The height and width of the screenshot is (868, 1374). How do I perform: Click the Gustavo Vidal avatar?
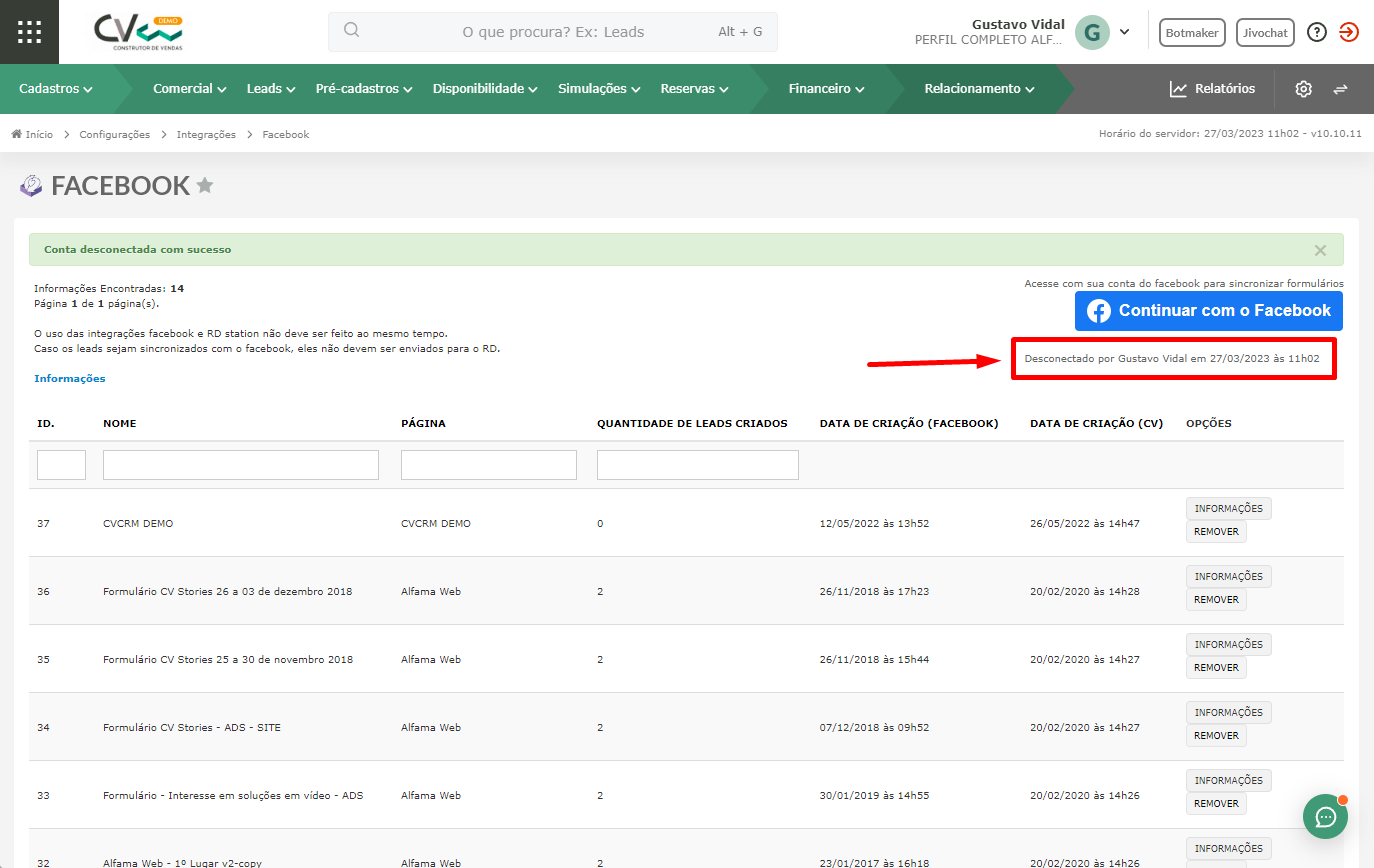pos(1092,32)
